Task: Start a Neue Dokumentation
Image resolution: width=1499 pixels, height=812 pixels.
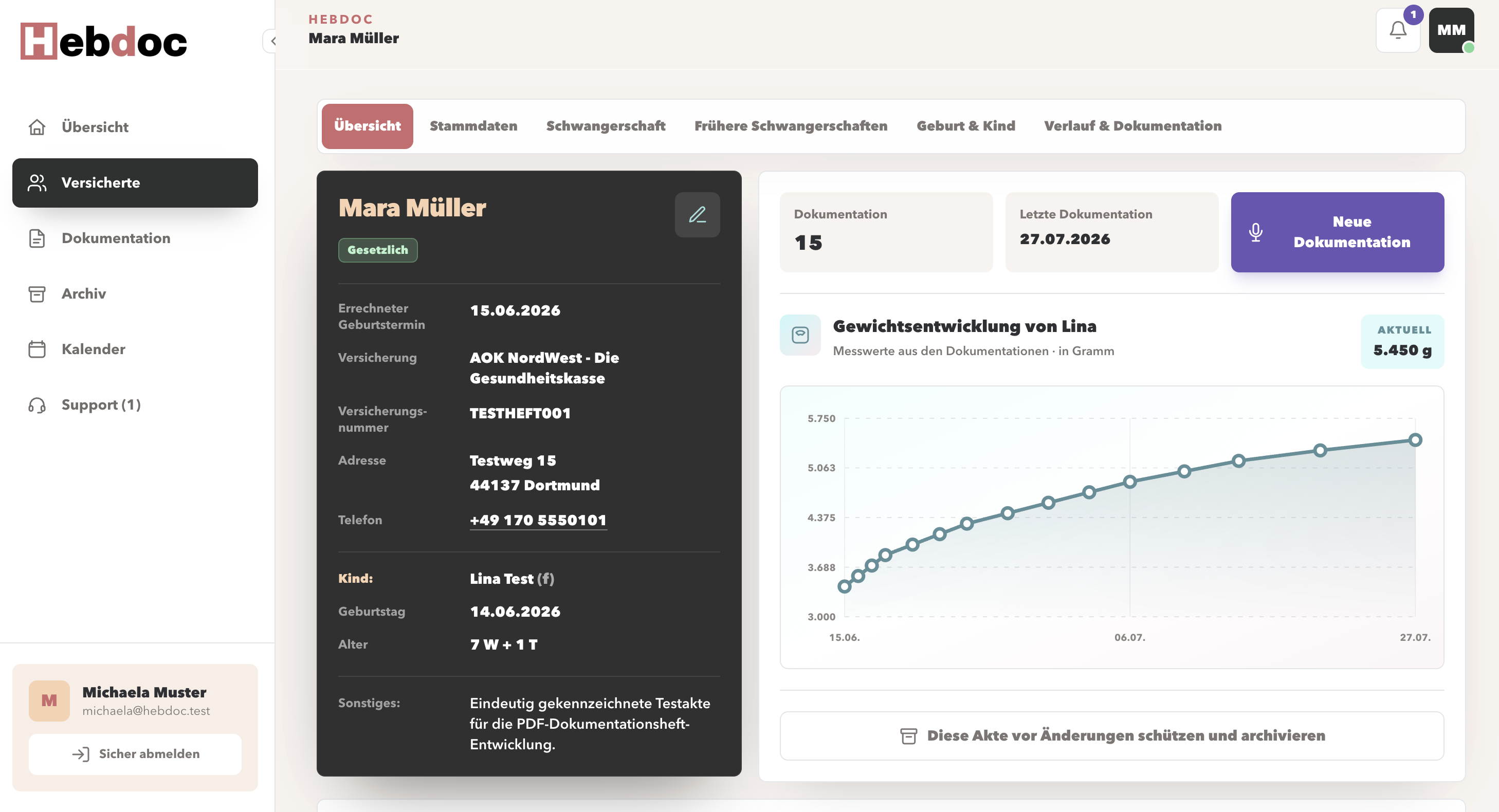Action: tap(1337, 232)
